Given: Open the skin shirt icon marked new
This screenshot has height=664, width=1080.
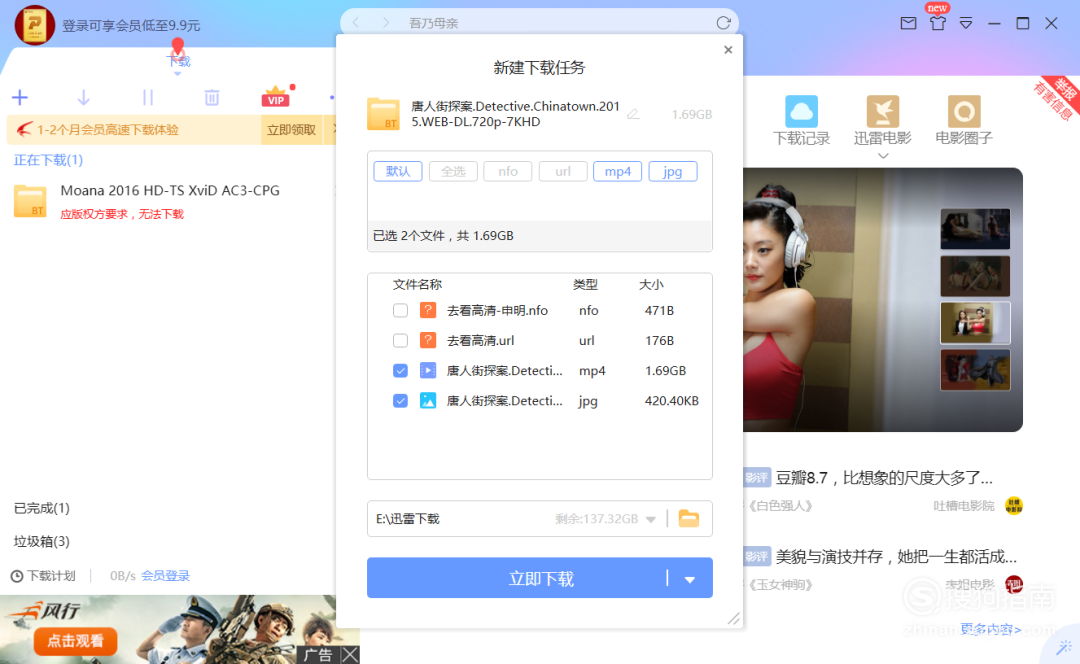Looking at the screenshot, I should click(x=937, y=23).
